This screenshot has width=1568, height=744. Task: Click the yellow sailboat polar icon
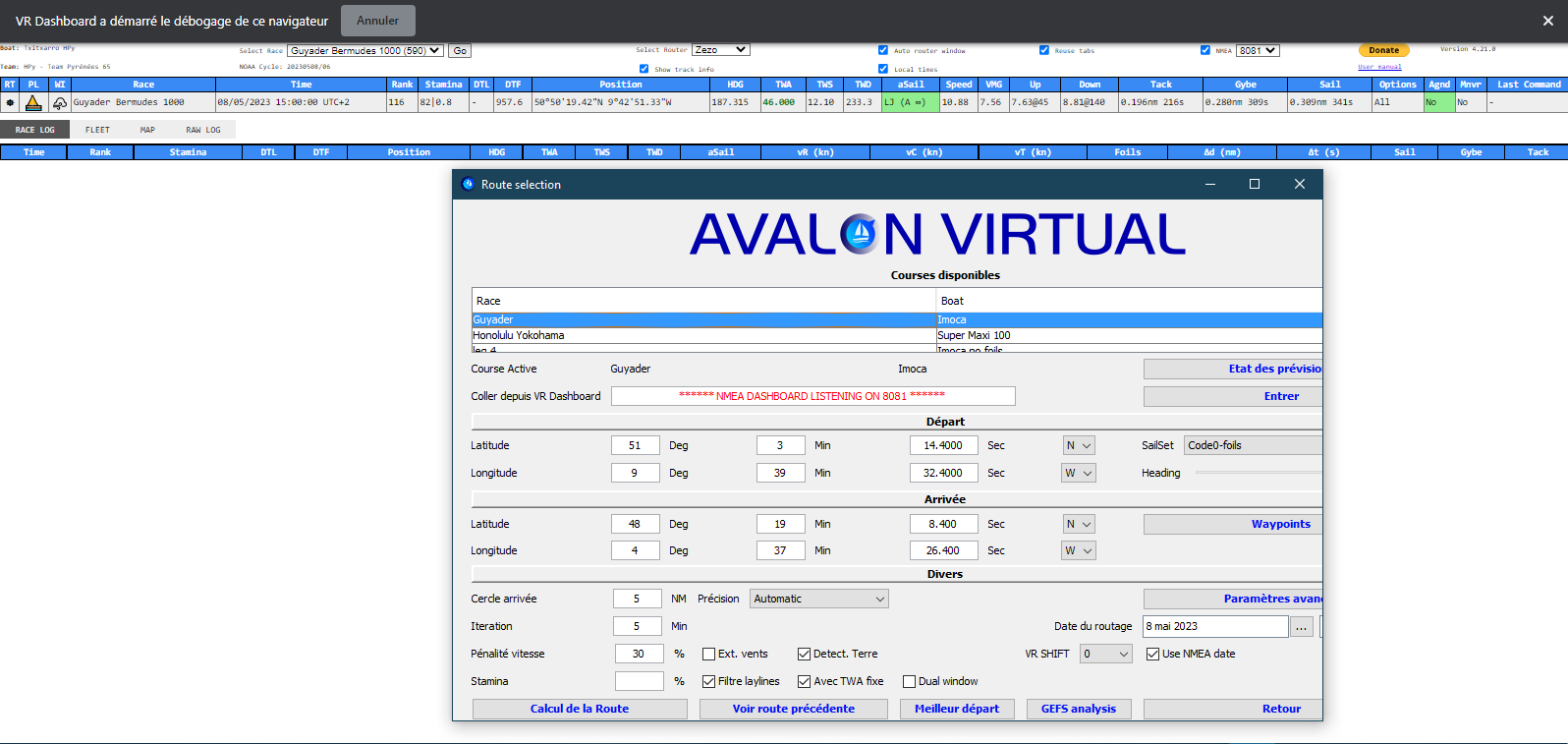tap(33, 102)
